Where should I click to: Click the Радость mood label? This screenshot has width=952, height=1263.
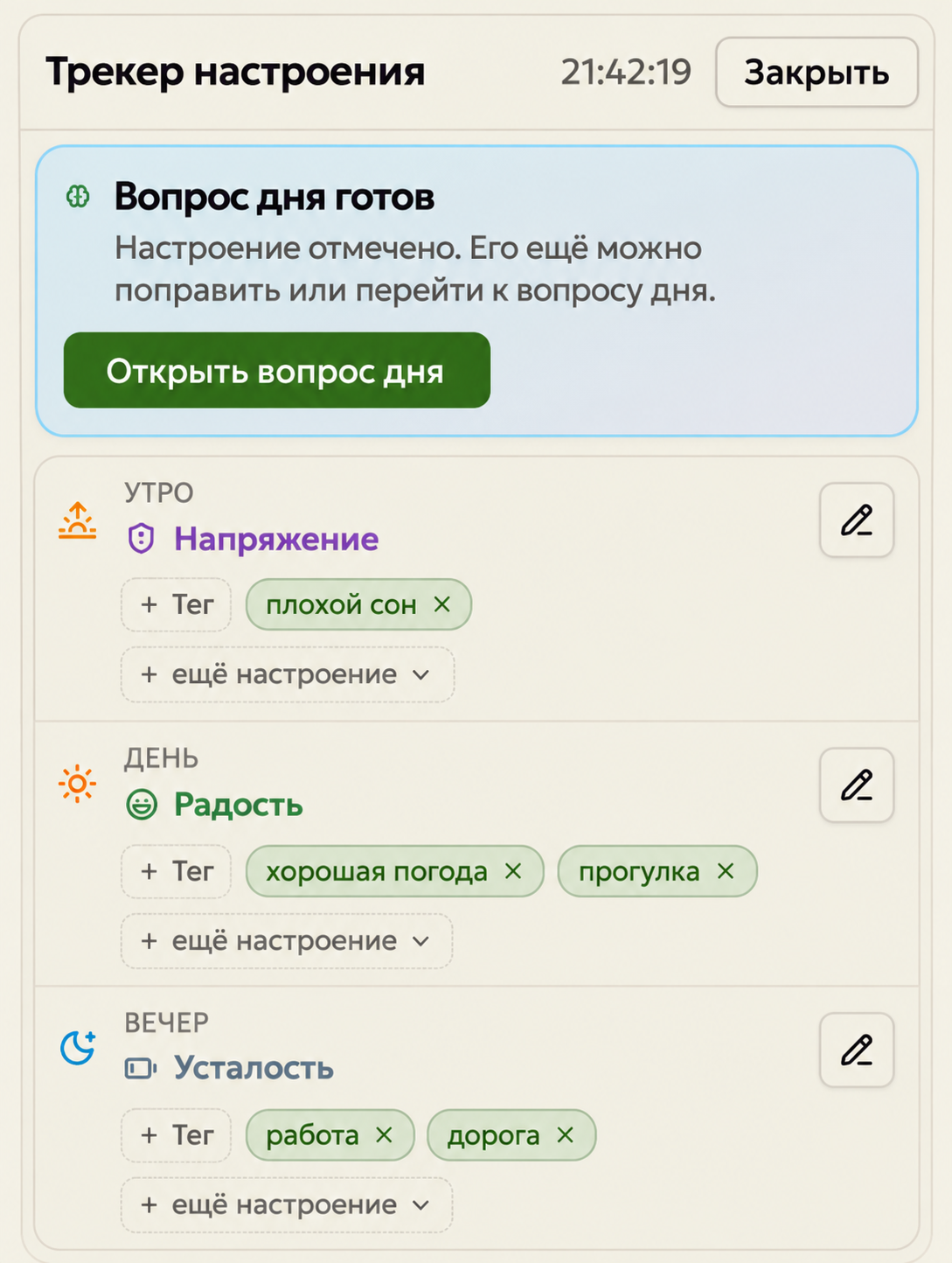[x=239, y=805]
